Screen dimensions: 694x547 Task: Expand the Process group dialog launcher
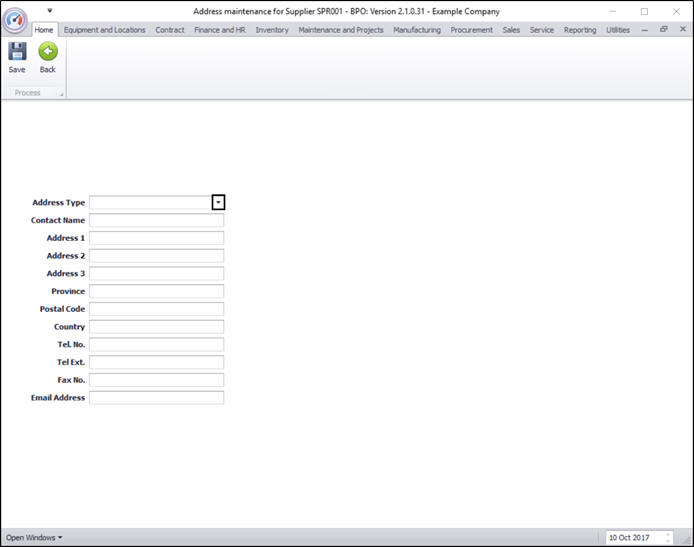[x=62, y=94]
